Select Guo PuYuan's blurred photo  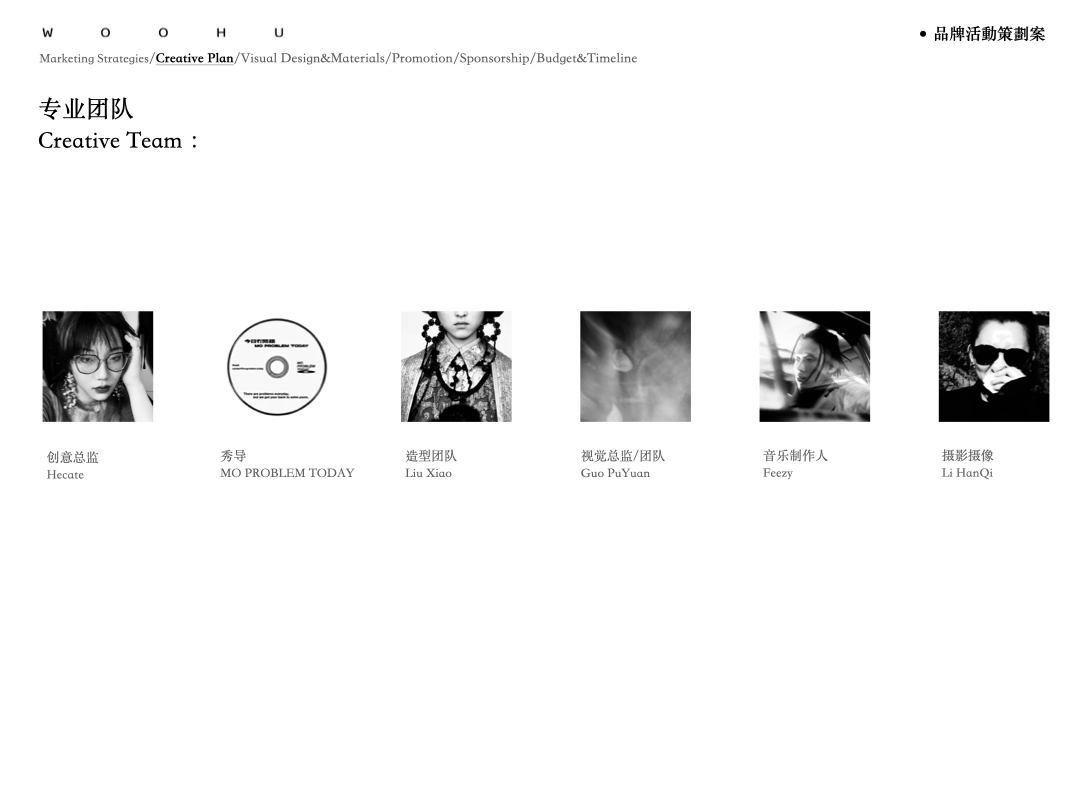click(x=635, y=366)
